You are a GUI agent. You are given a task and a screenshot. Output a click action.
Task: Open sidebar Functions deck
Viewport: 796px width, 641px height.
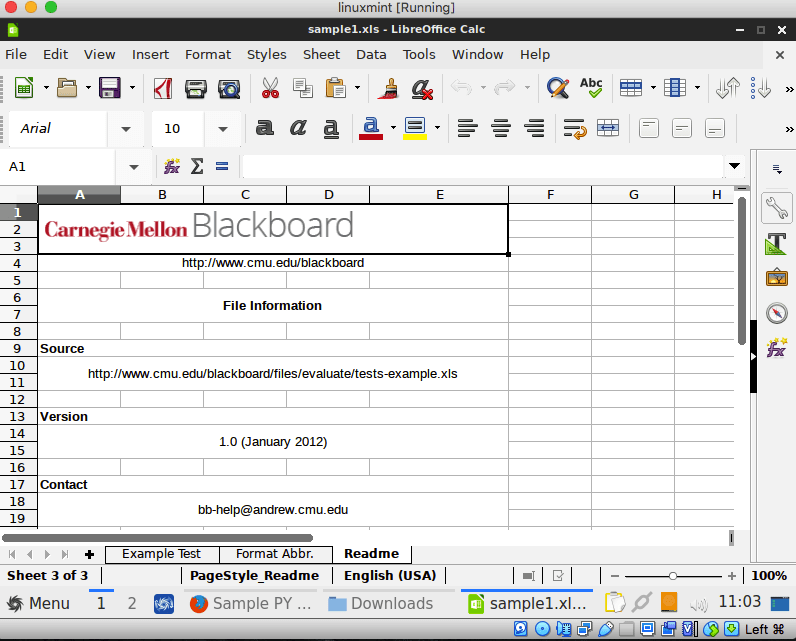pos(777,348)
